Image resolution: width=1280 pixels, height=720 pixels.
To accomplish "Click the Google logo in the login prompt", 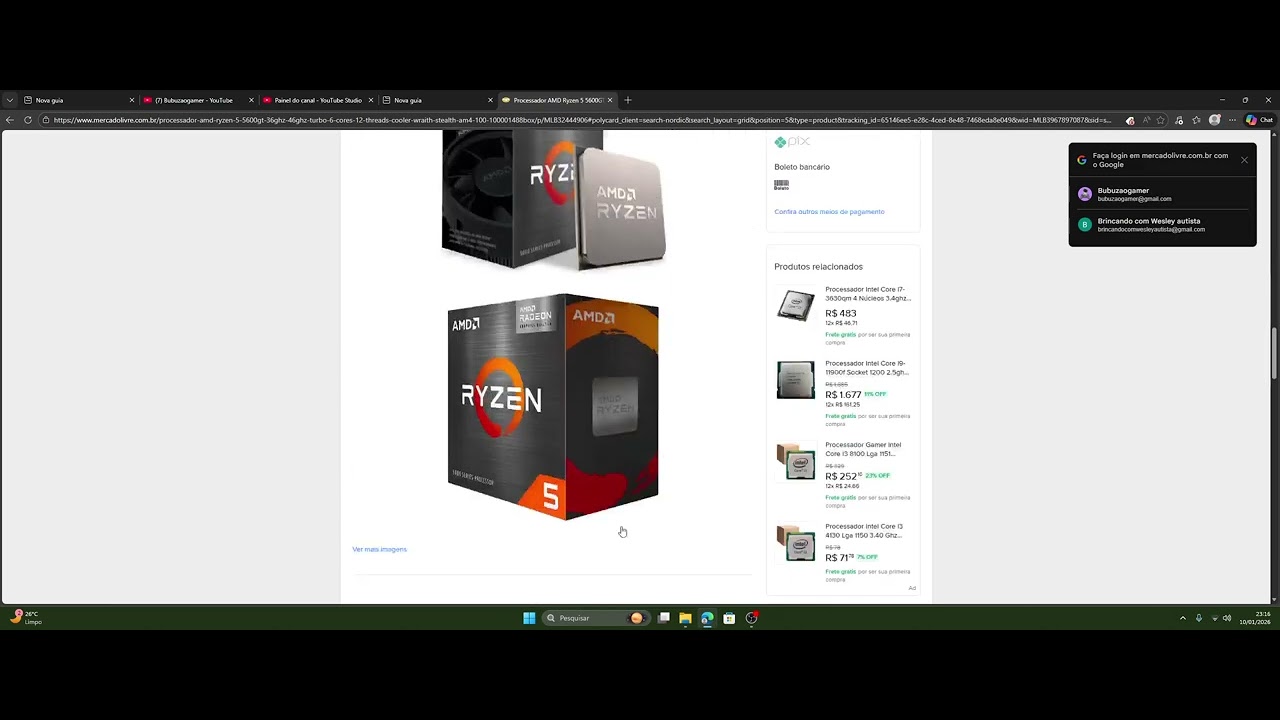I will pos(1081,160).
